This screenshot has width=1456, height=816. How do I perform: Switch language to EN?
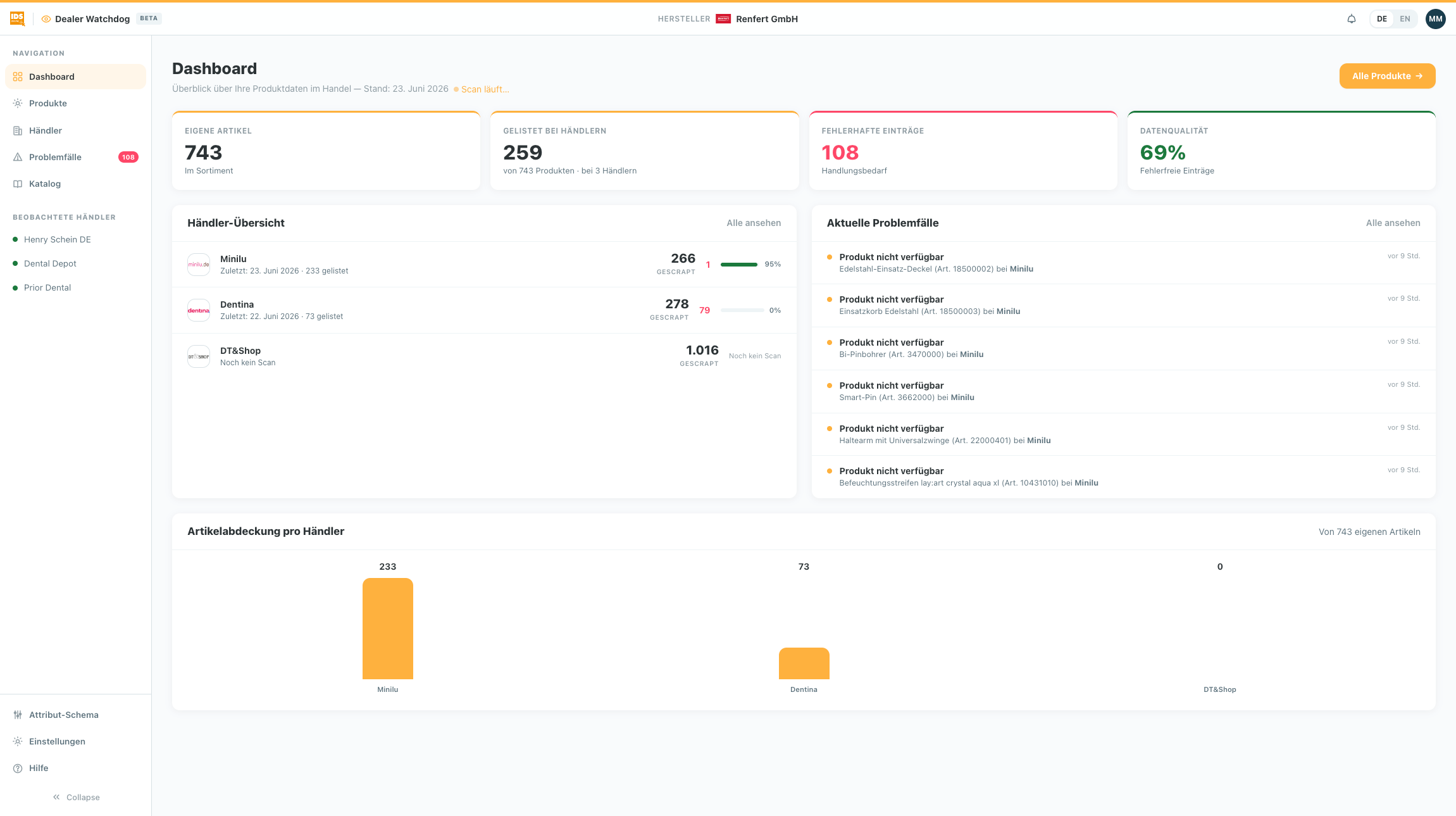tap(1405, 19)
